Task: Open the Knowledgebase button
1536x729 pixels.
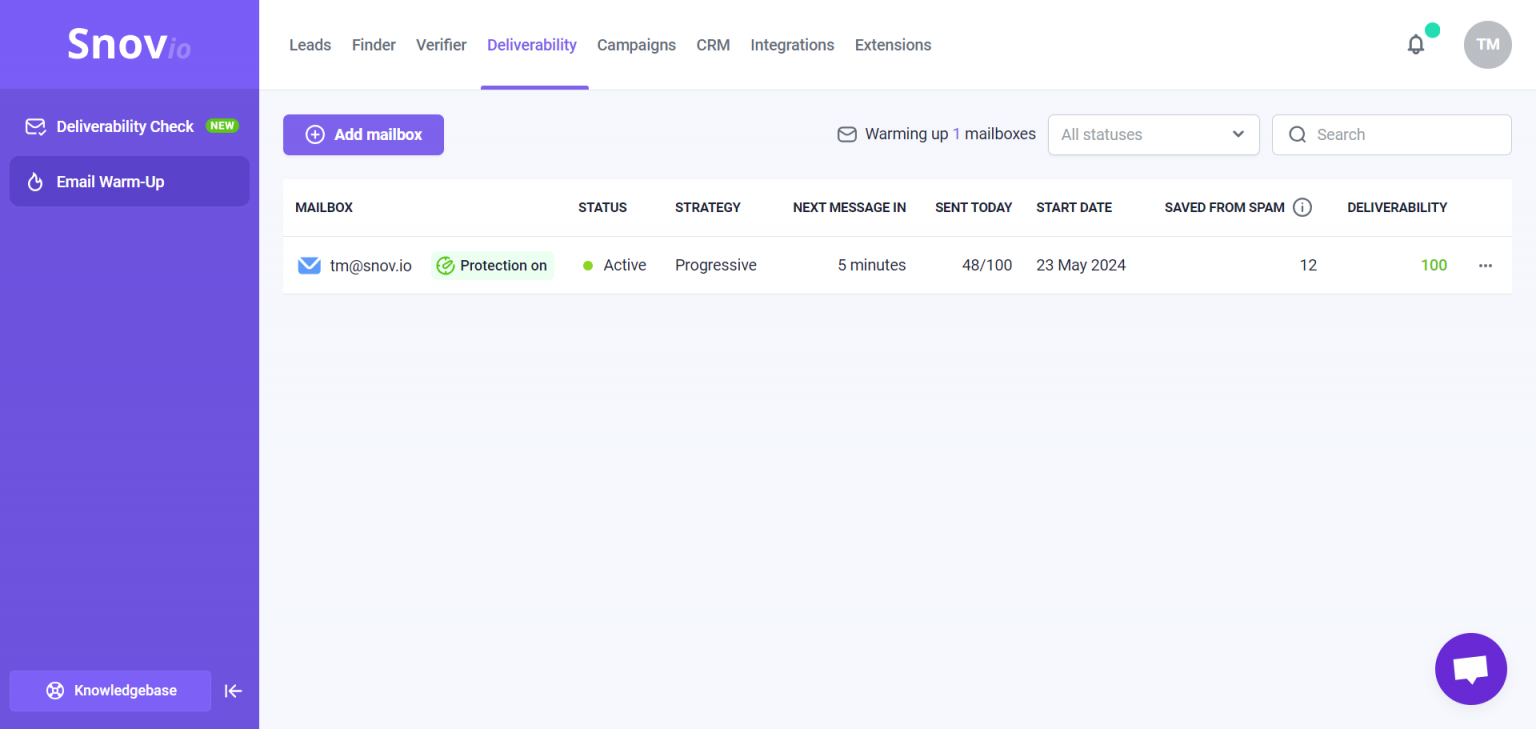Action: [110, 691]
